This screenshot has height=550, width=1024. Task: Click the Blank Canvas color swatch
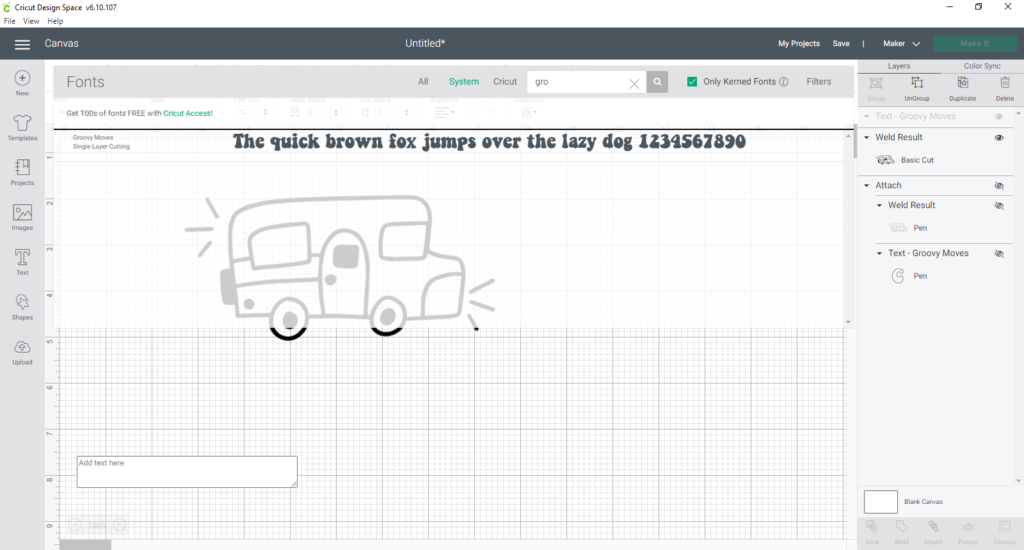tap(880, 502)
